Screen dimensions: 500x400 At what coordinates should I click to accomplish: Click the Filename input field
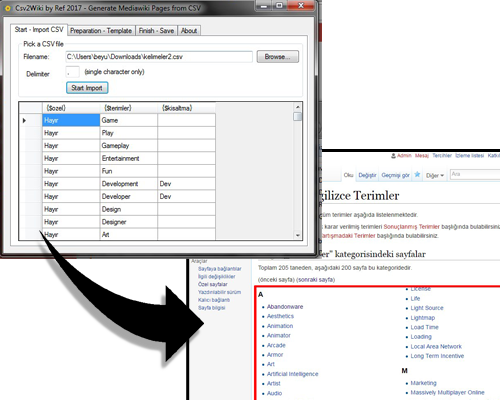coord(159,57)
